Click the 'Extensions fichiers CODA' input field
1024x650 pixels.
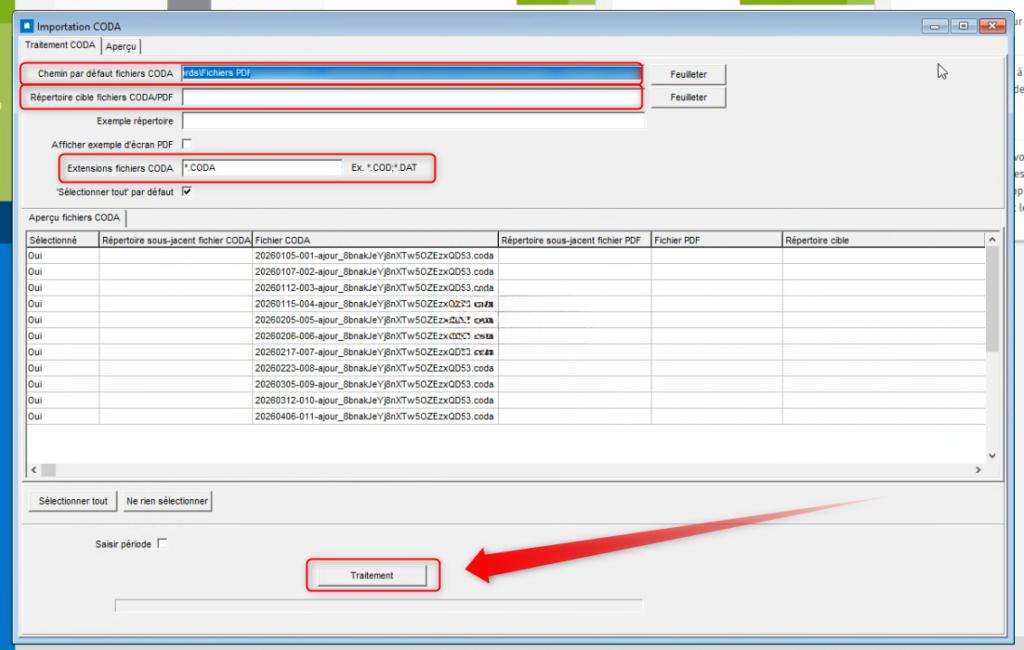263,168
